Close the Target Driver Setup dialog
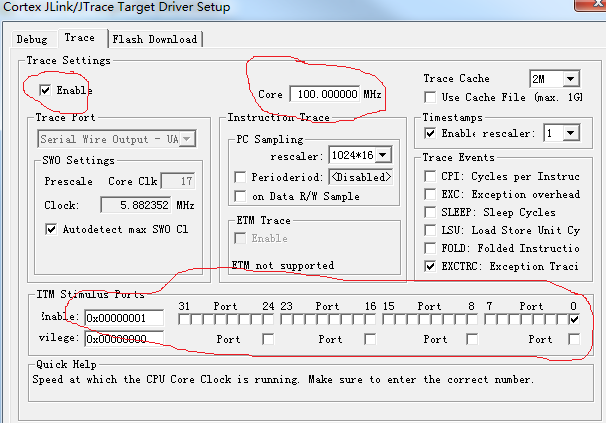 (x=591, y=5)
